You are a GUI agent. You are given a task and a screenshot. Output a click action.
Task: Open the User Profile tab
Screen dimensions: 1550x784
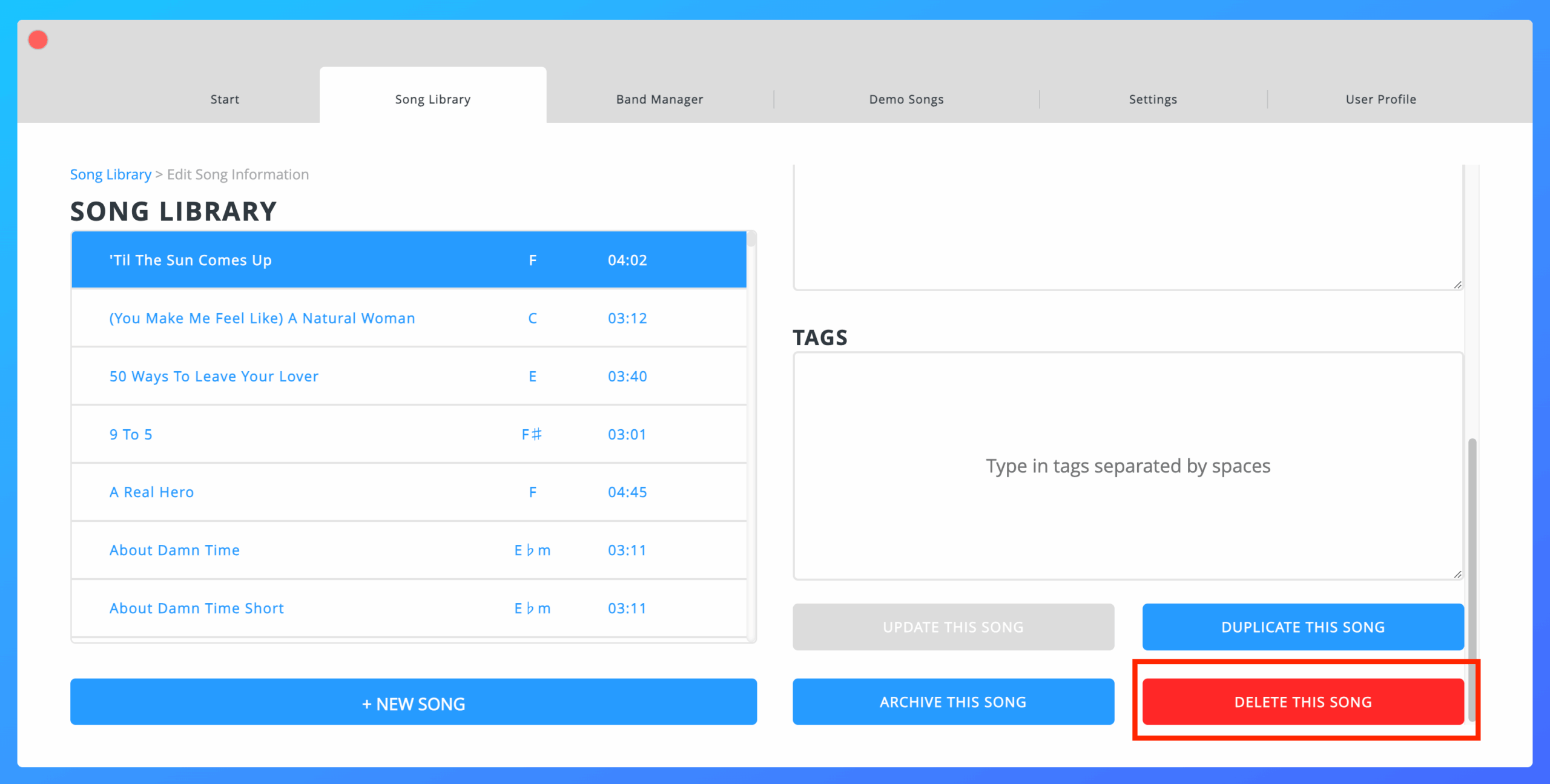[1380, 99]
